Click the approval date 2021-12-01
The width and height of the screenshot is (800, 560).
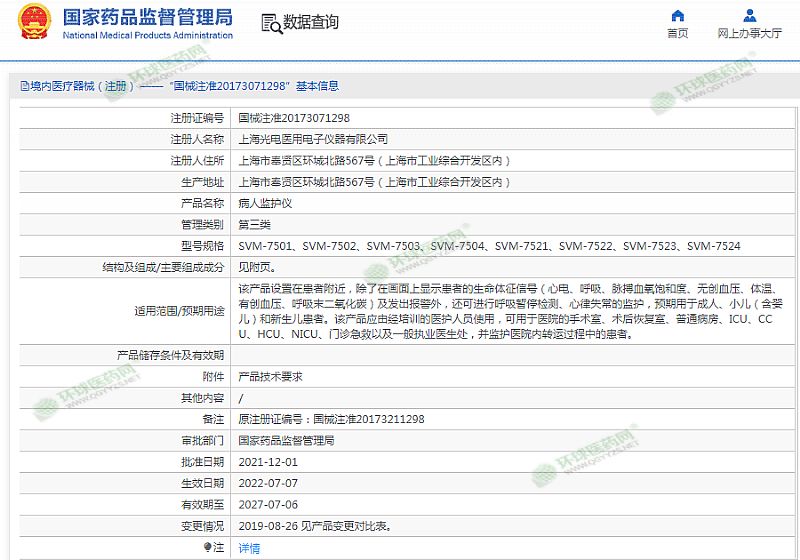click(268, 462)
